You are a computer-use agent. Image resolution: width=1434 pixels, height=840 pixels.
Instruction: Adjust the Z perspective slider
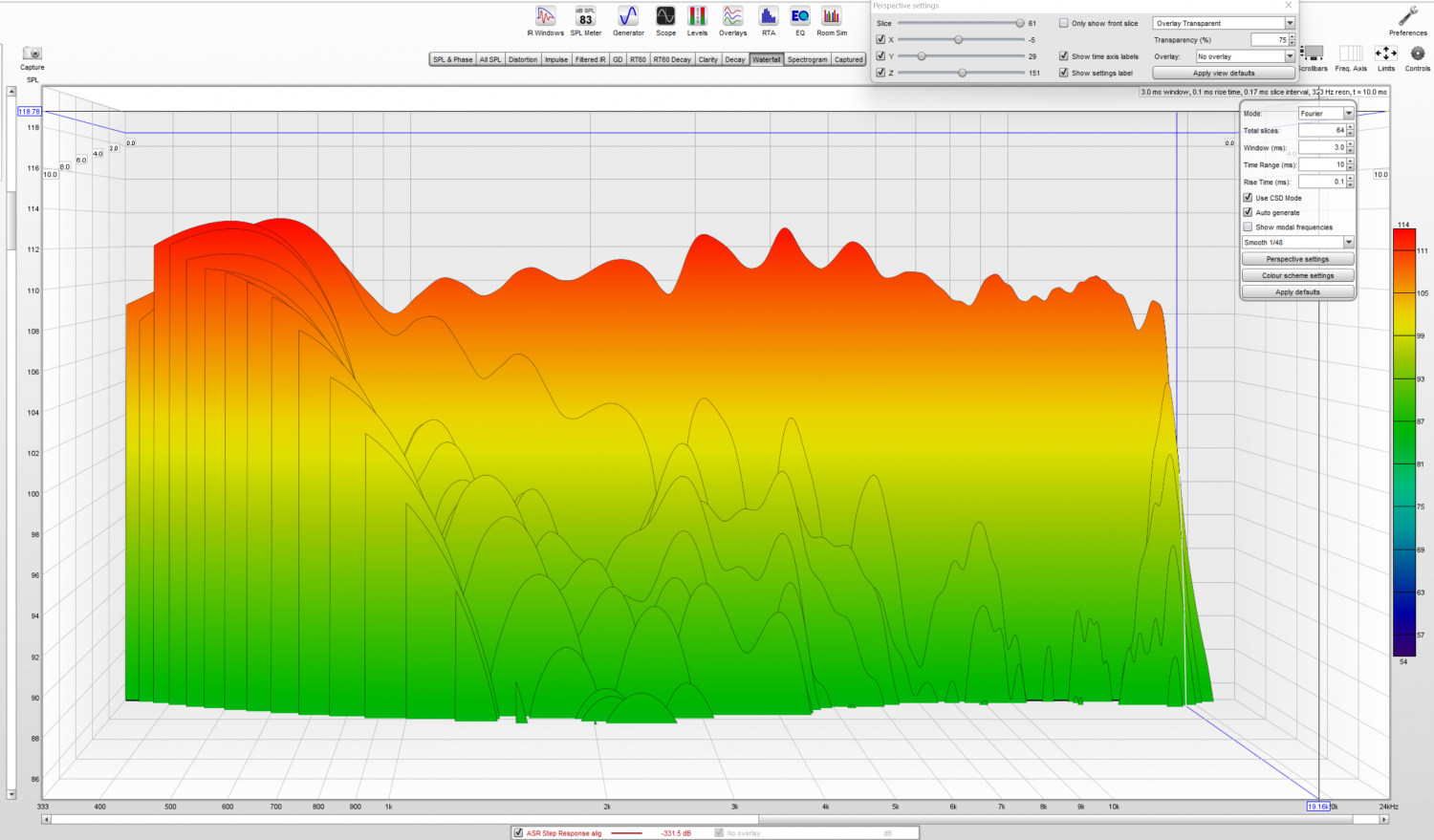coord(961,73)
